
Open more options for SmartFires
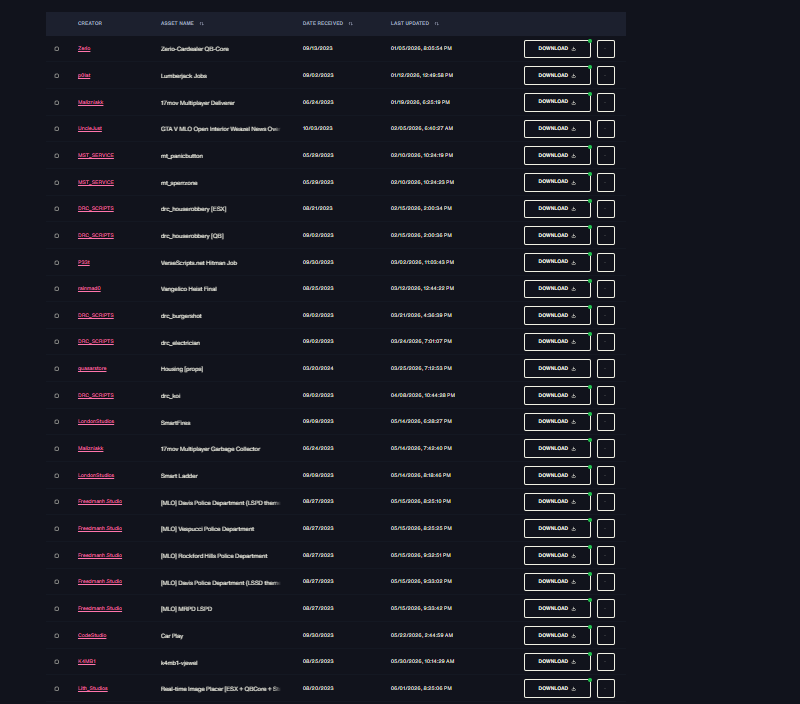(x=606, y=422)
